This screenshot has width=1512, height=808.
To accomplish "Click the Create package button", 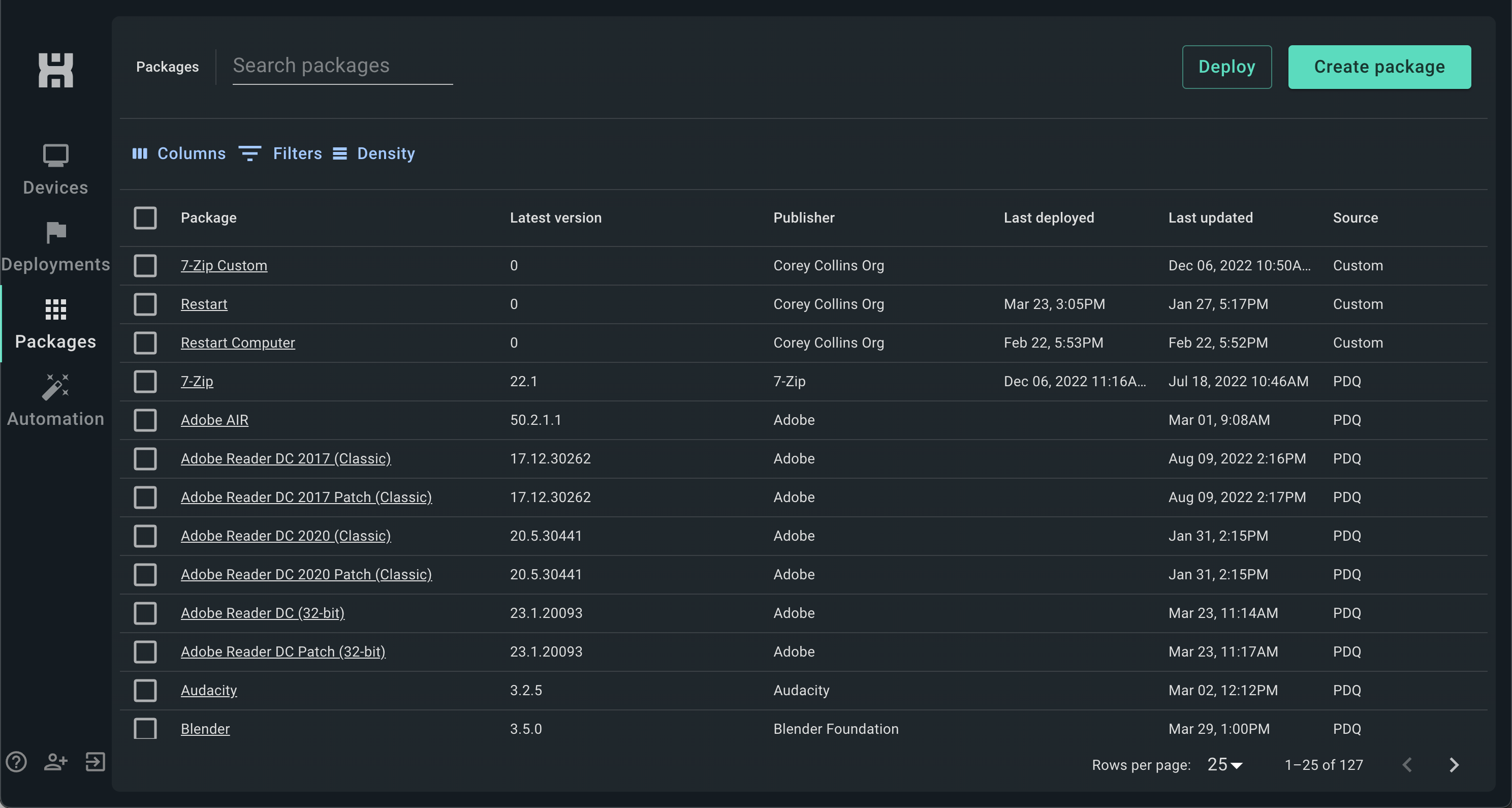I will (1379, 67).
